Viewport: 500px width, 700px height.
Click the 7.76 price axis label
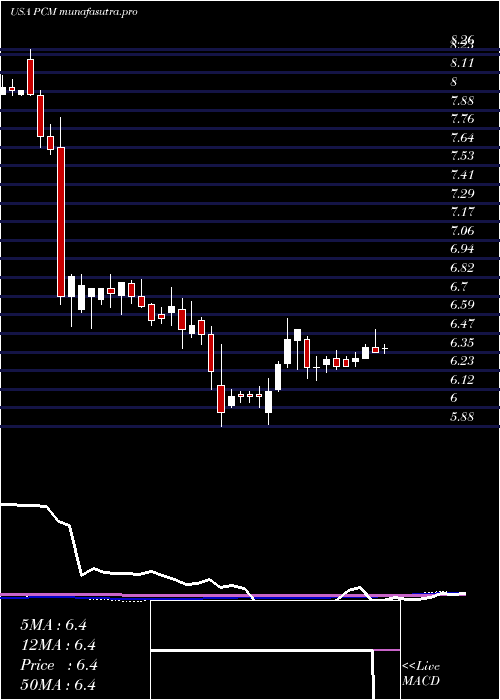[x=462, y=119]
